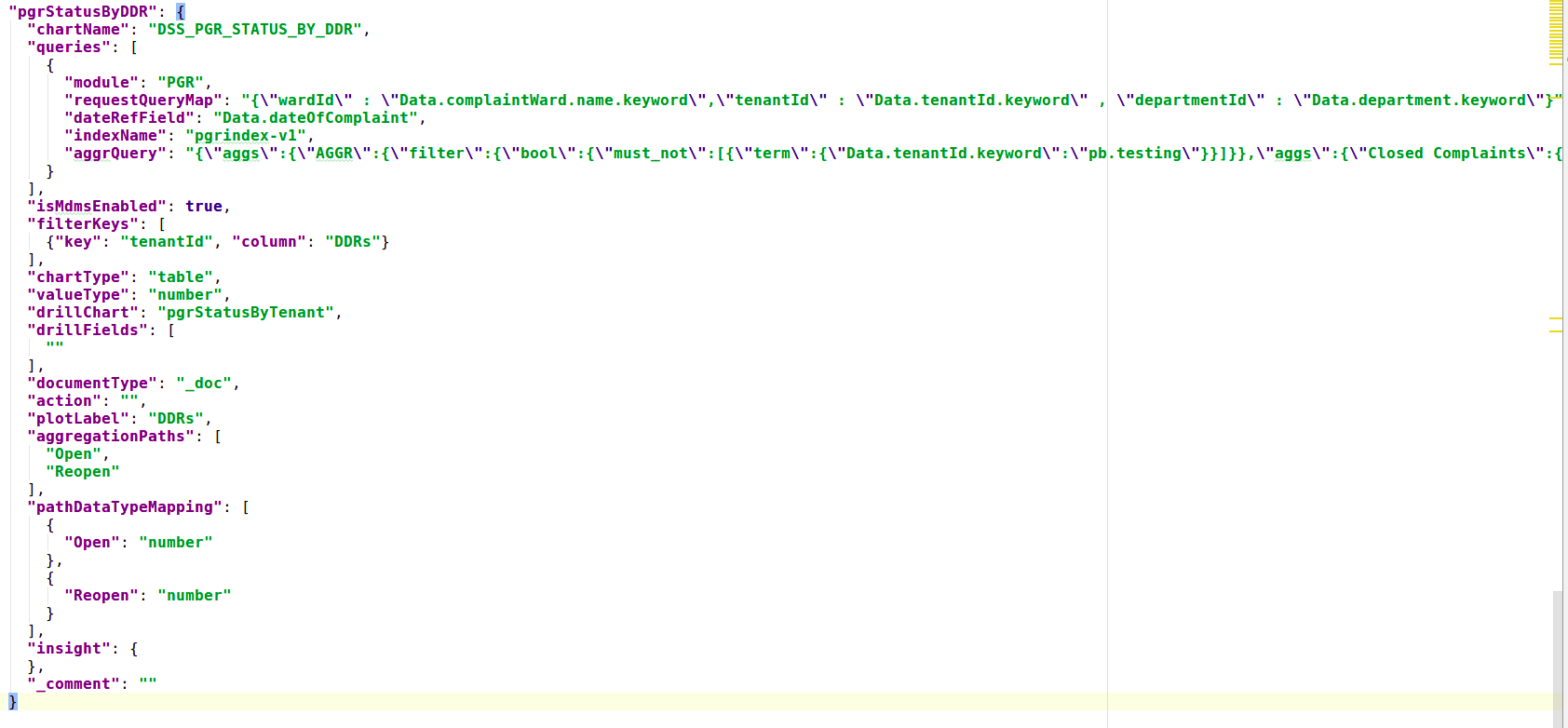
Task: Click the "chartName" key
Action: tap(78, 30)
